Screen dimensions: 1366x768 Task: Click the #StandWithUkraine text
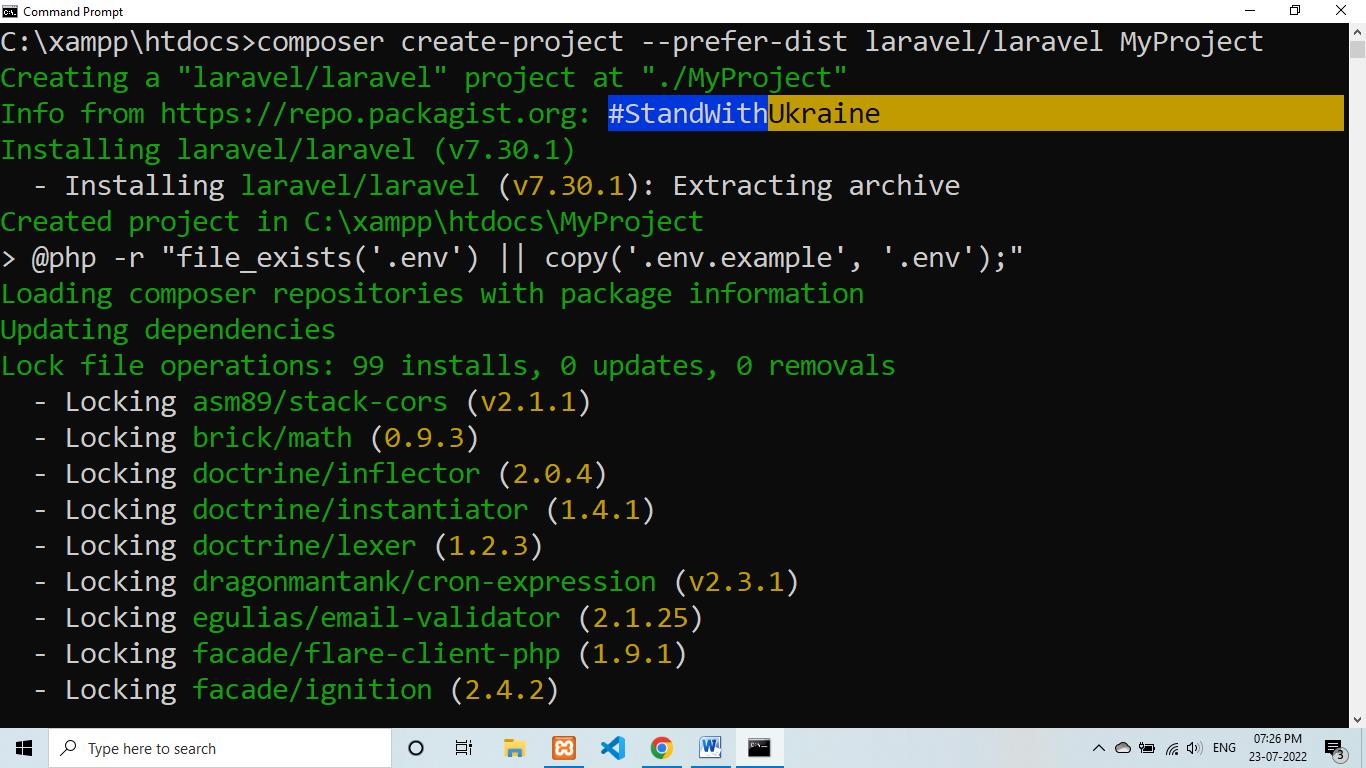click(x=744, y=113)
